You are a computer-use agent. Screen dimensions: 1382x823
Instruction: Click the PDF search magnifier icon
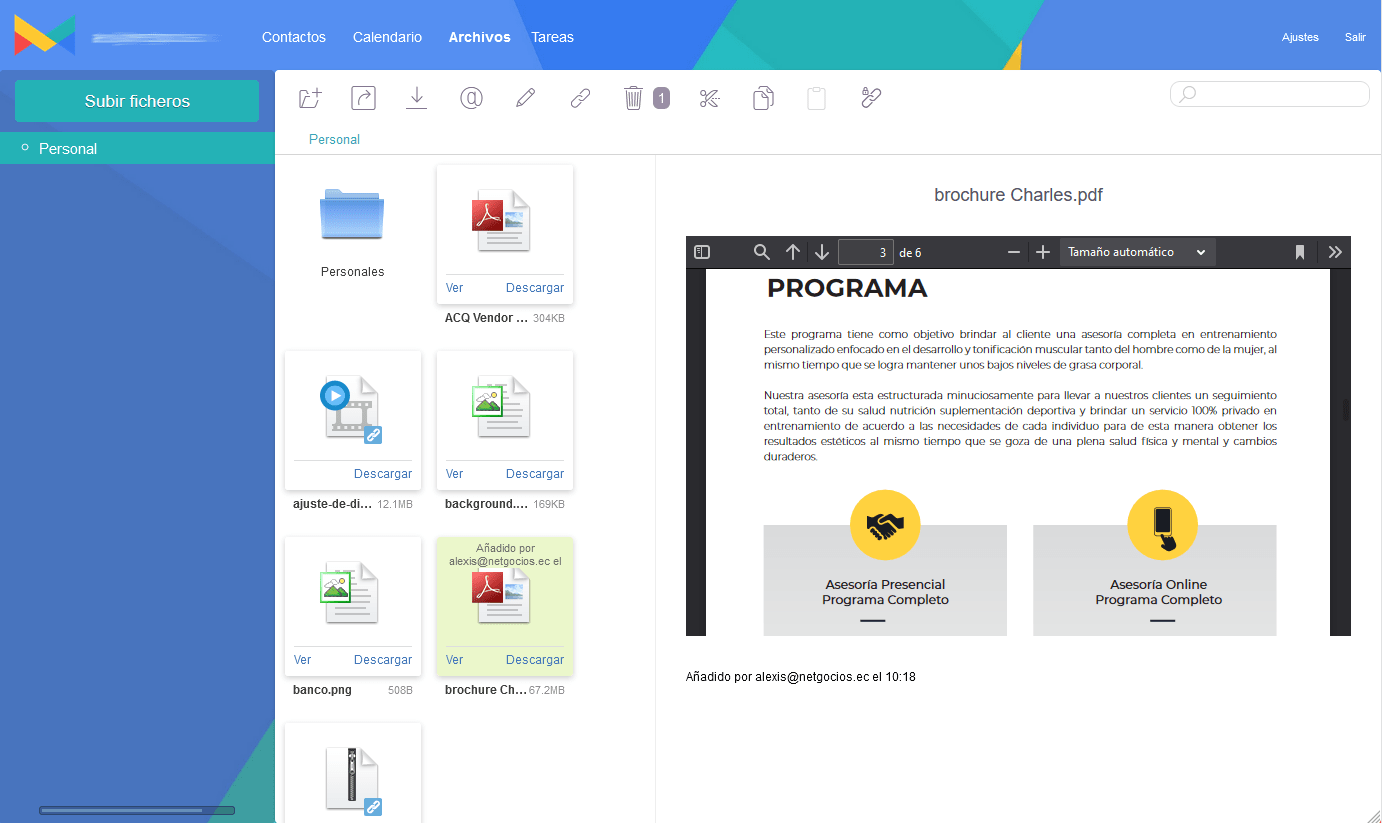point(762,252)
